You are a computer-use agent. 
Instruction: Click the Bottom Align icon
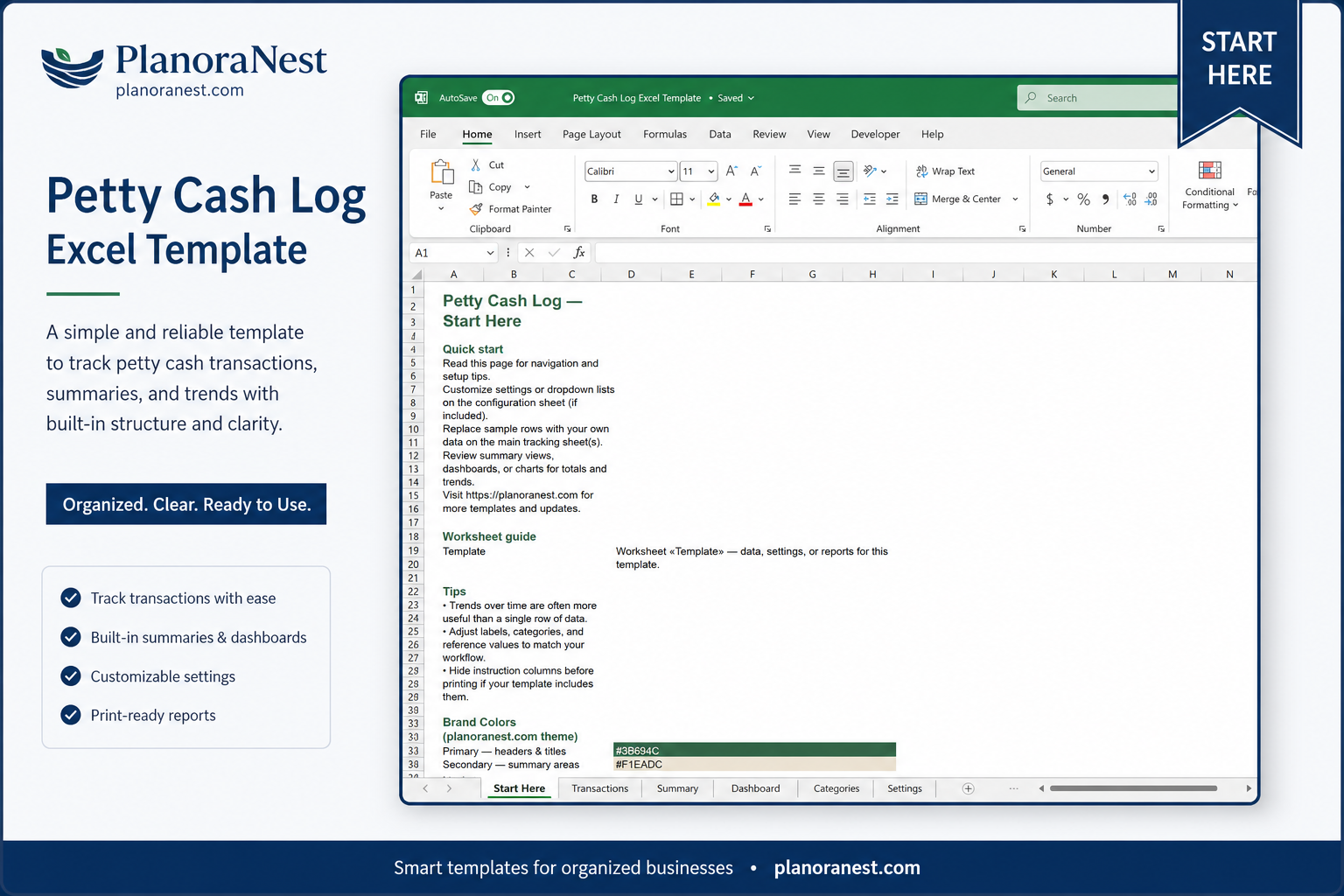coord(843,171)
